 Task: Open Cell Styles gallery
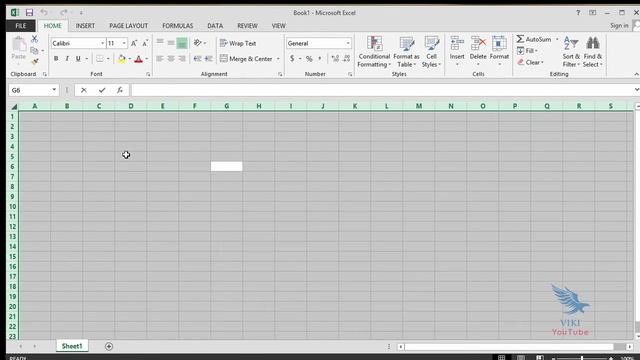click(431, 52)
